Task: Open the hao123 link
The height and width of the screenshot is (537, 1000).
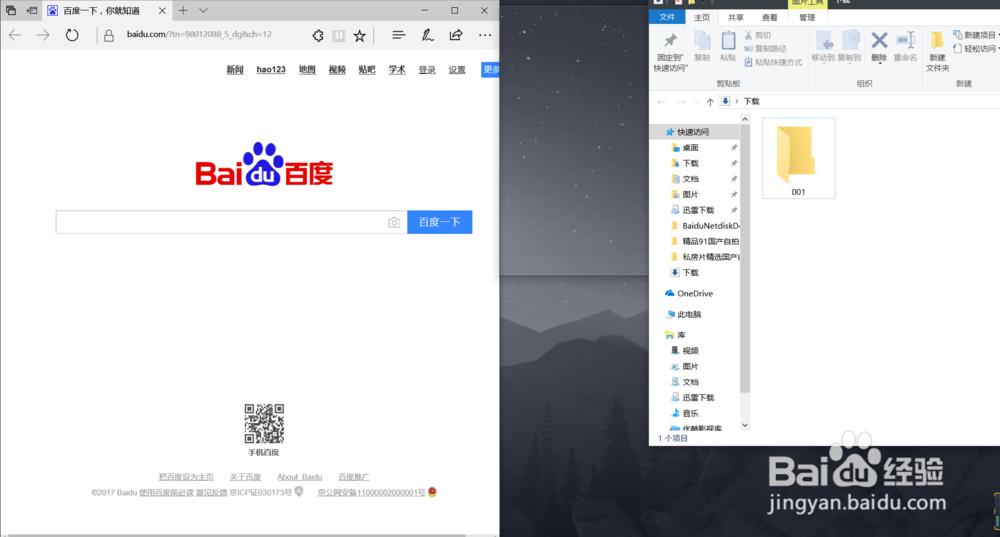Action: click(x=271, y=70)
